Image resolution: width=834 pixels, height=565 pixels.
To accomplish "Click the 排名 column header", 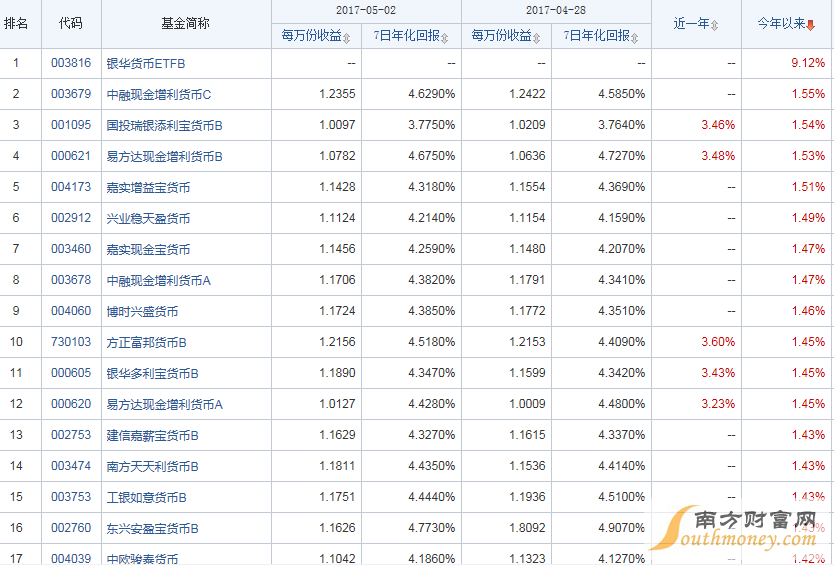I will (x=16, y=23).
